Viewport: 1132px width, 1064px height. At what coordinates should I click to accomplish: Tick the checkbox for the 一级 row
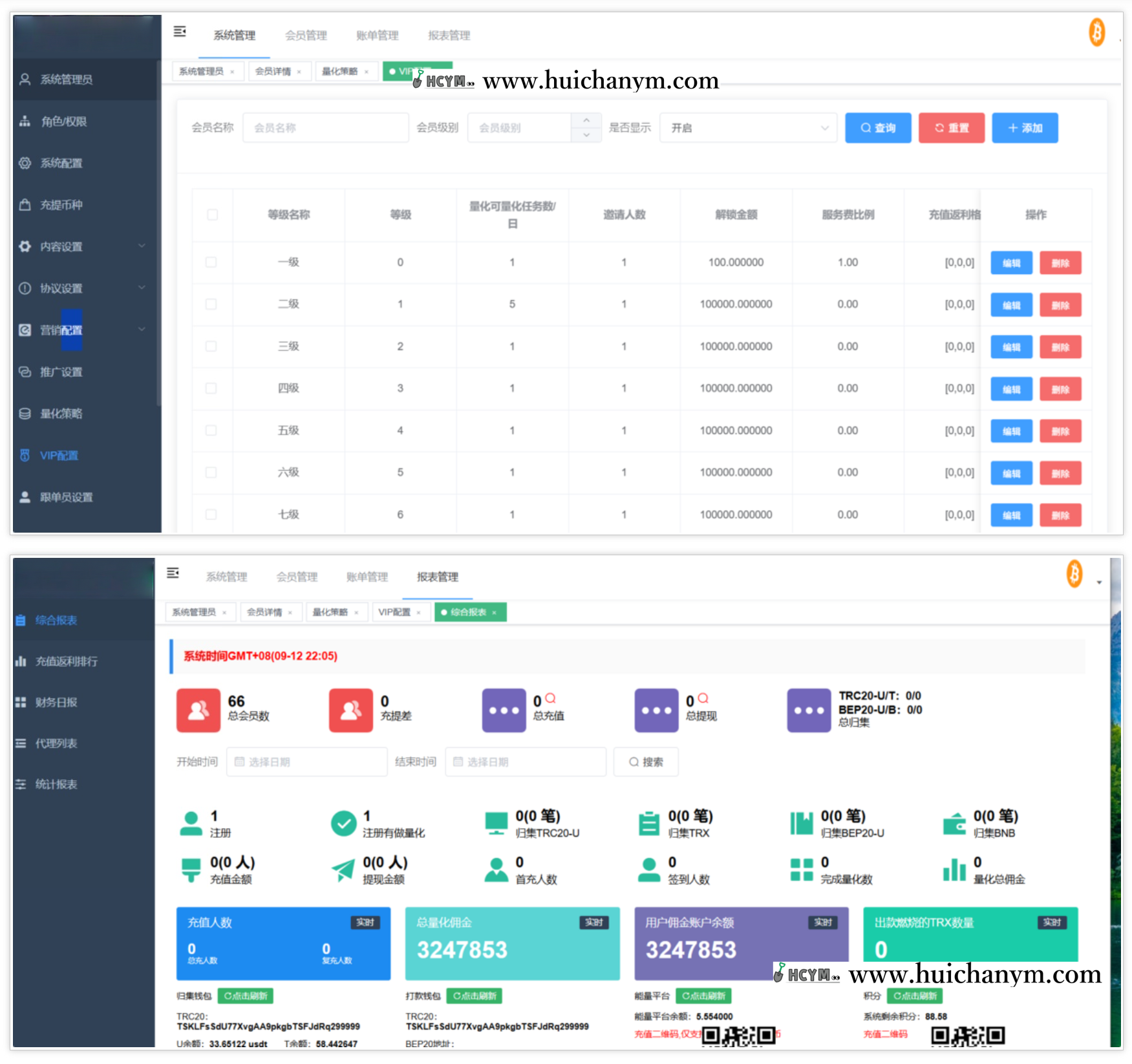(211, 262)
